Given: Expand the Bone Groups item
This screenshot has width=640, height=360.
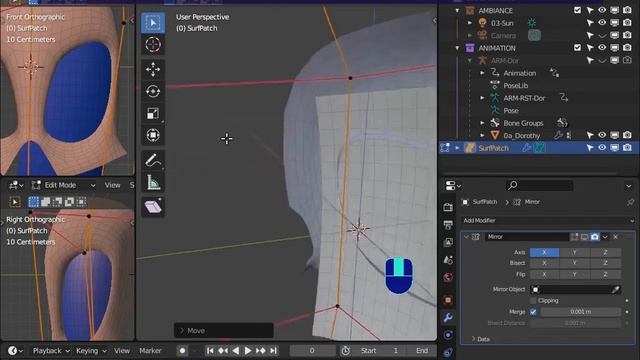Looking at the screenshot, I should (482, 123).
